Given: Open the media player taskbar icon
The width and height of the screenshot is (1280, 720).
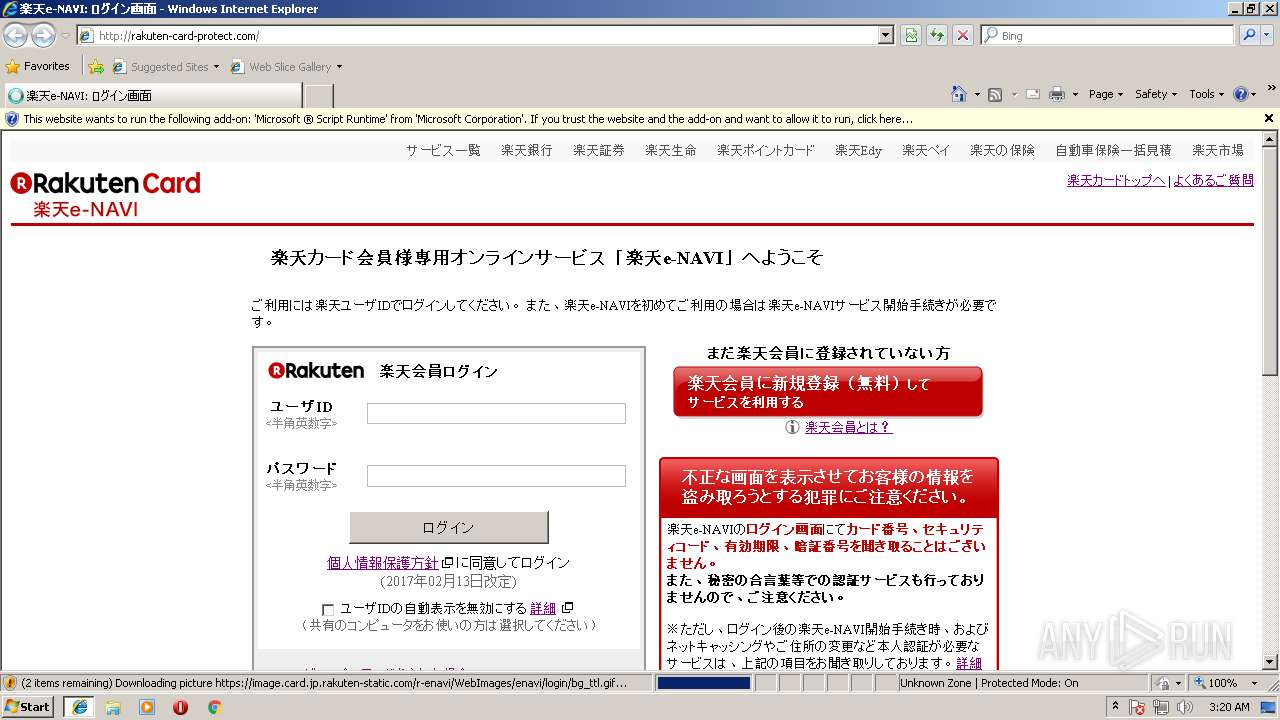Looking at the screenshot, I should click(147, 706).
